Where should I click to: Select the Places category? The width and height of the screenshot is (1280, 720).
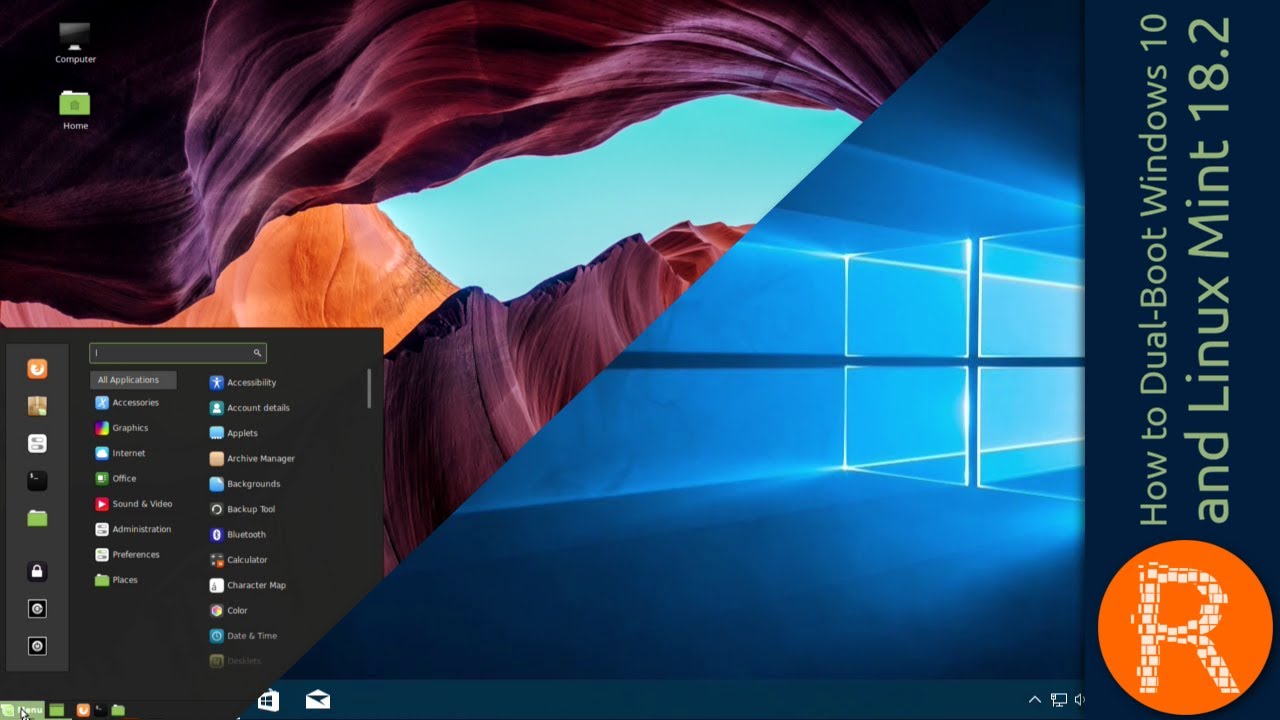pyautogui.click(x=116, y=580)
